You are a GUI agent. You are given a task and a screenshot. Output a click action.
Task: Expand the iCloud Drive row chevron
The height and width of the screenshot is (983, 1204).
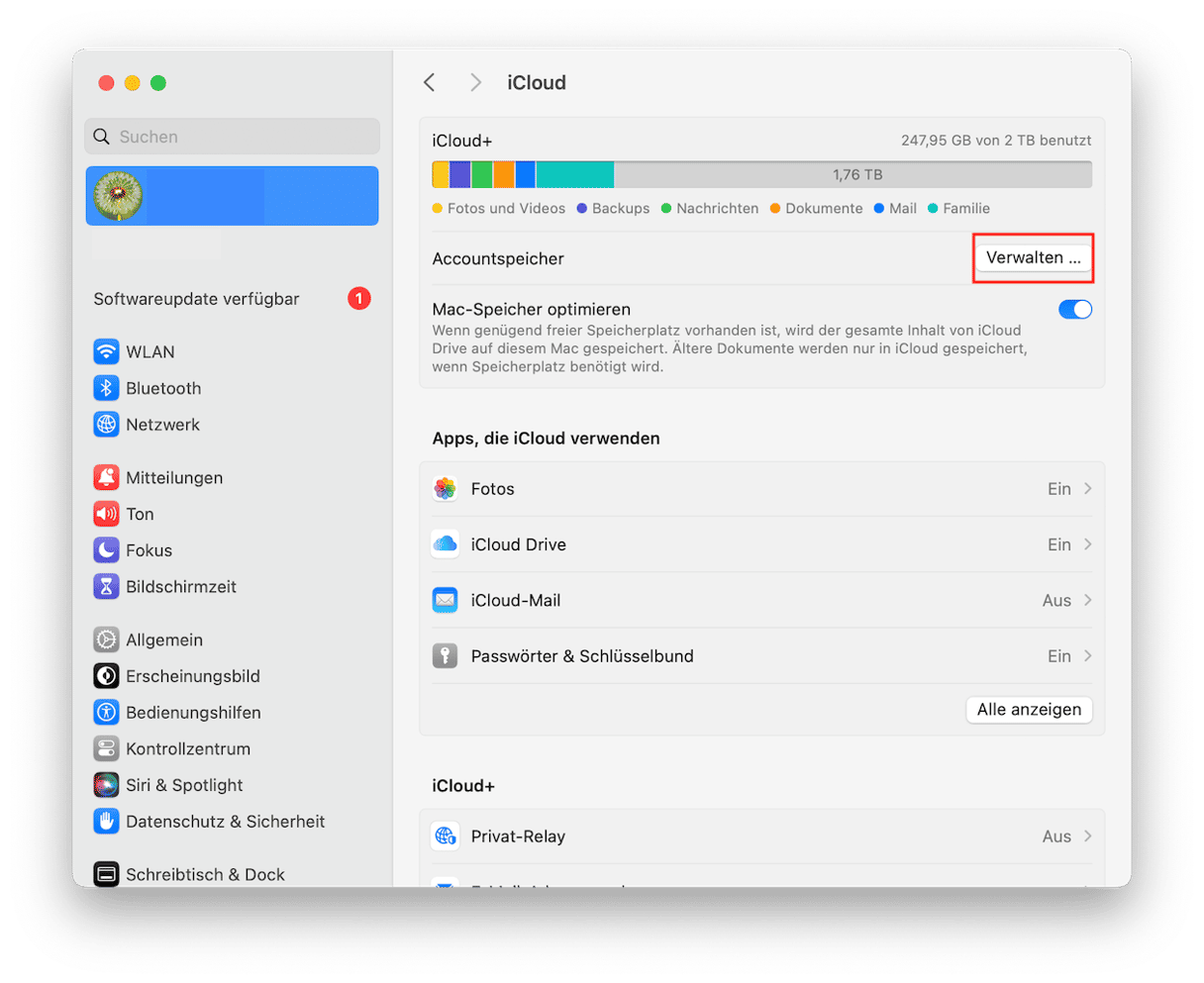(x=1088, y=543)
